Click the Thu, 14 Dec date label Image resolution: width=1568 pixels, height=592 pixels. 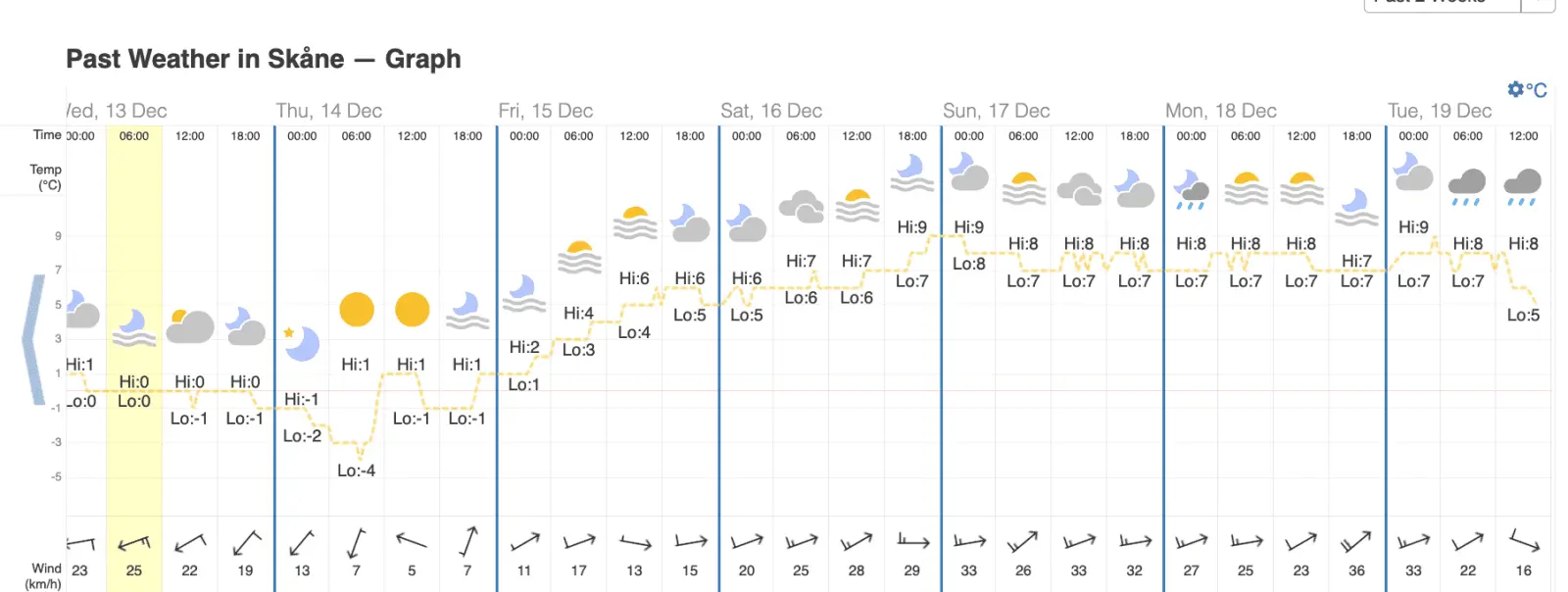tap(328, 111)
